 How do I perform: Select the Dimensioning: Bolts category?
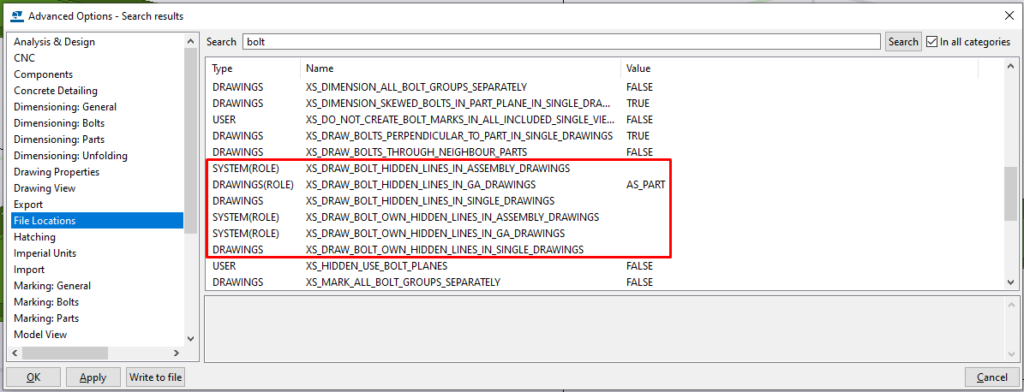pyautogui.click(x=59, y=123)
